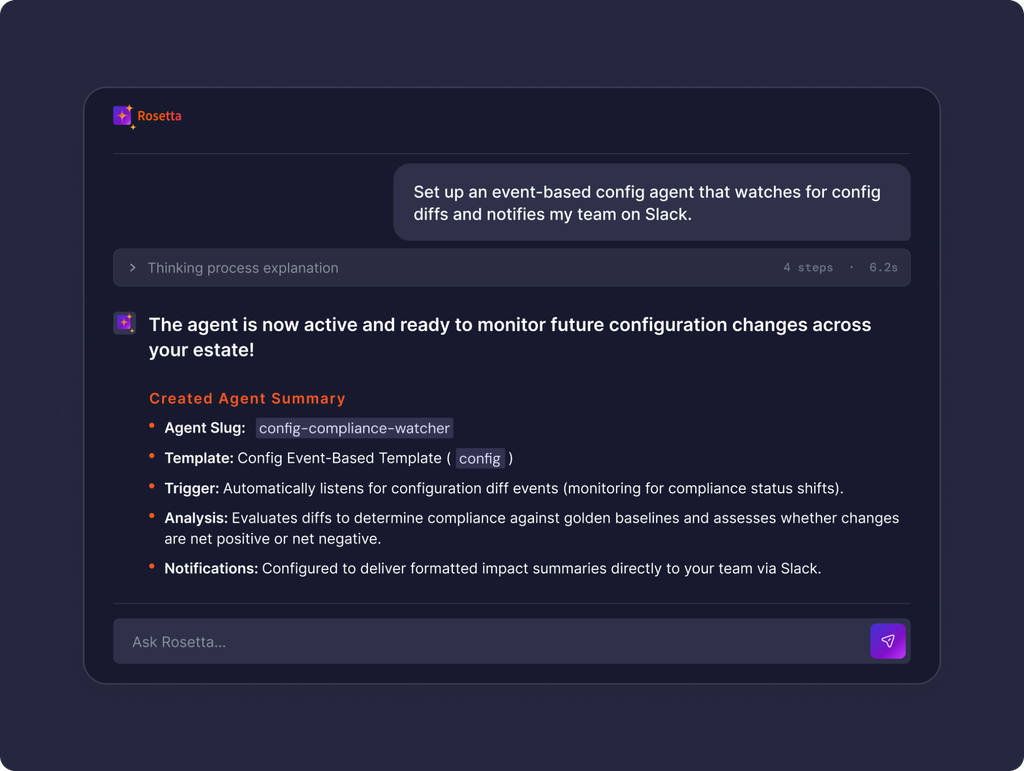Click the 4 steps indicator
The height and width of the screenshot is (771, 1024).
[808, 268]
